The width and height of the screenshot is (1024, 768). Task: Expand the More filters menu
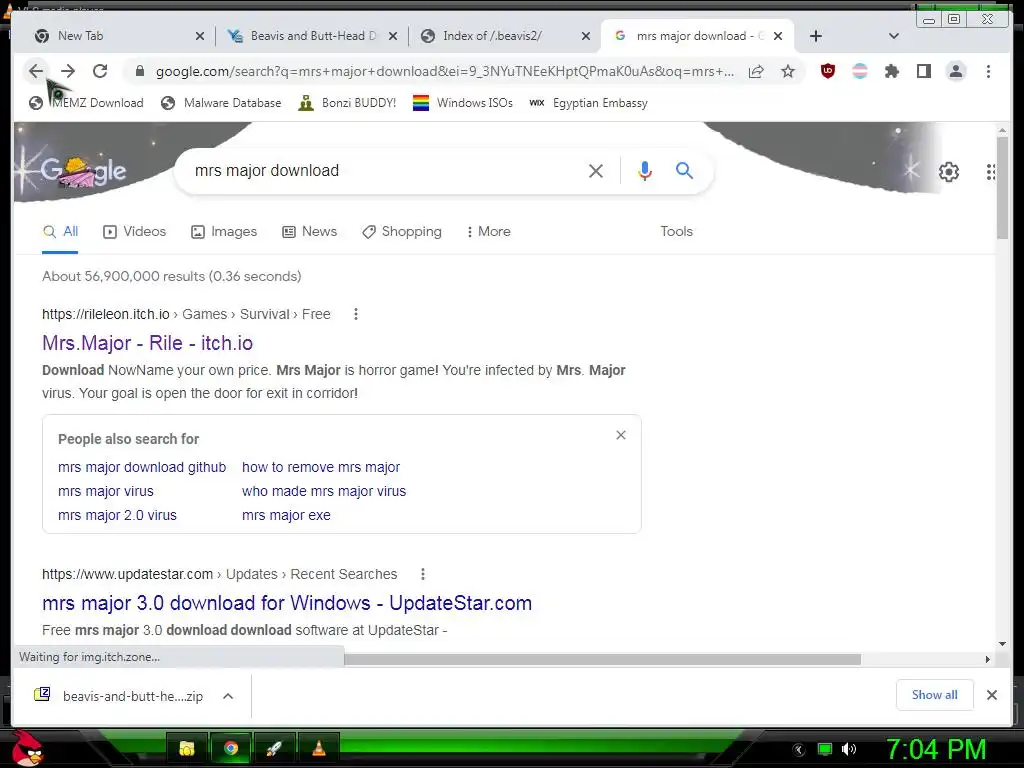[x=488, y=232]
